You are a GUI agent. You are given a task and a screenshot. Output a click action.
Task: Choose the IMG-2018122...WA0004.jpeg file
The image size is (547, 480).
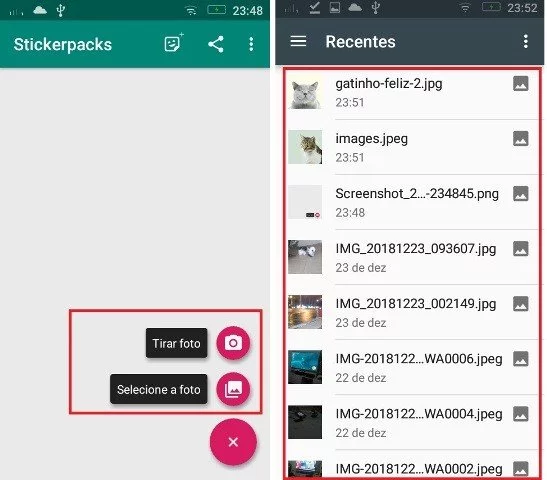[x=413, y=422]
